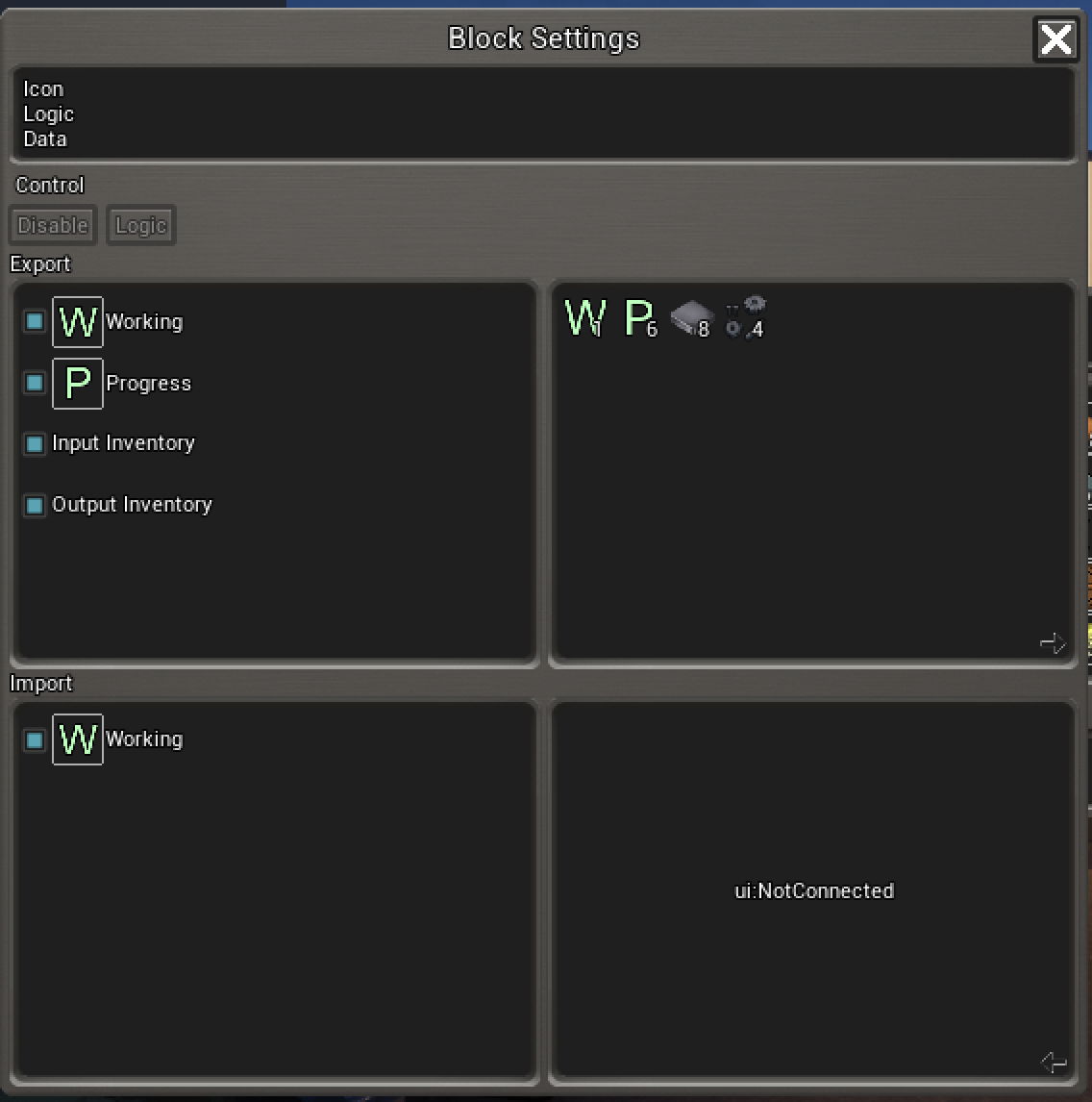This screenshot has height=1102, width=1092.
Task: Click the Progress P icon in Export list
Action: (x=77, y=384)
